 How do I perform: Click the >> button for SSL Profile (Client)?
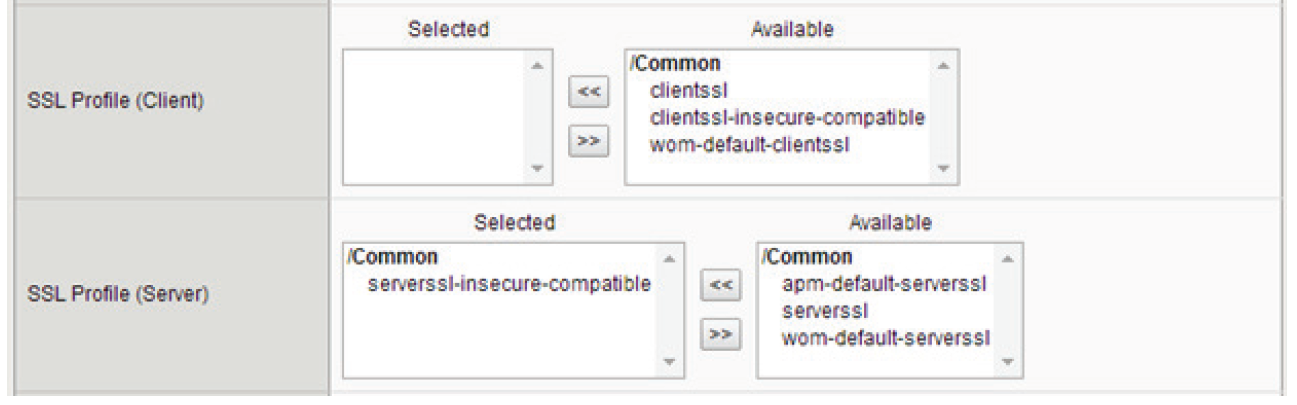589,142
